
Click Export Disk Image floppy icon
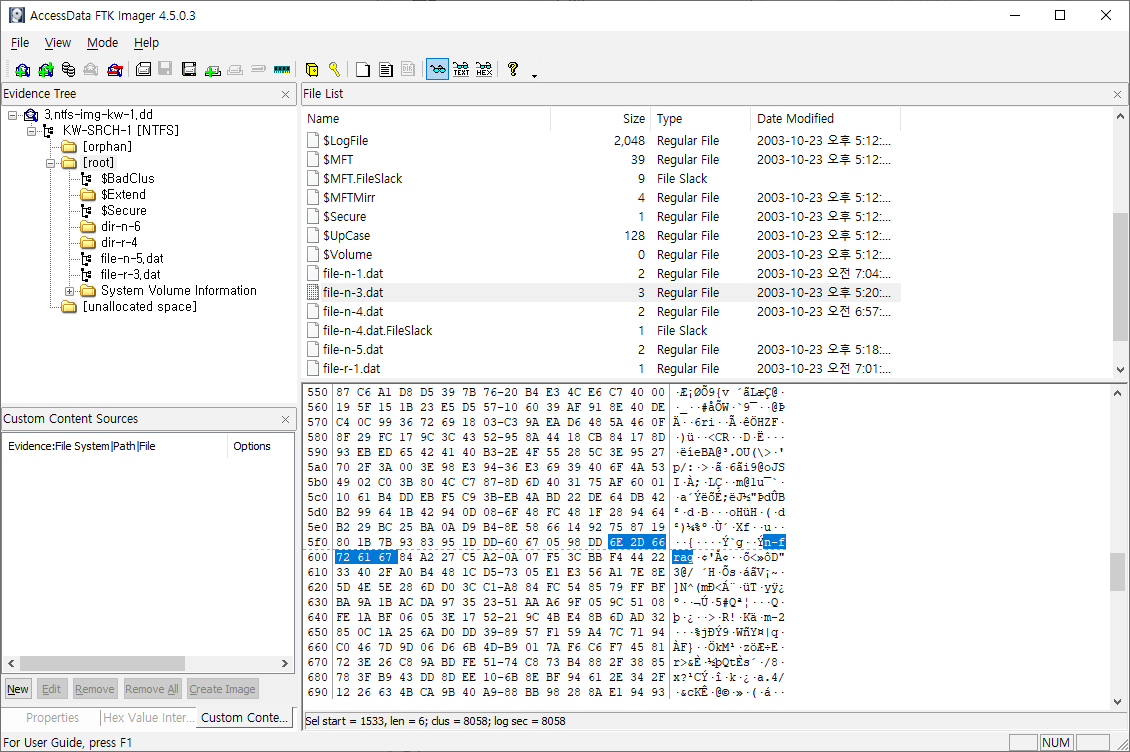coord(165,69)
